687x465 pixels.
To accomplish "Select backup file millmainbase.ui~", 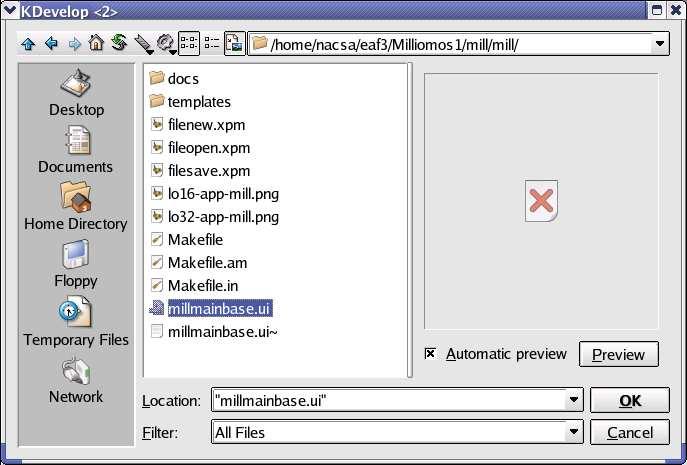I will tap(213, 332).
